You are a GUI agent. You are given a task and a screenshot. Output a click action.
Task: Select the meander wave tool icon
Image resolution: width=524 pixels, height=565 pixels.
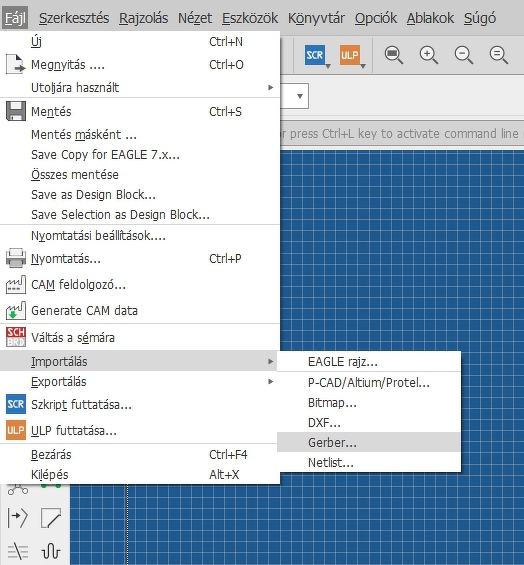click(51, 551)
